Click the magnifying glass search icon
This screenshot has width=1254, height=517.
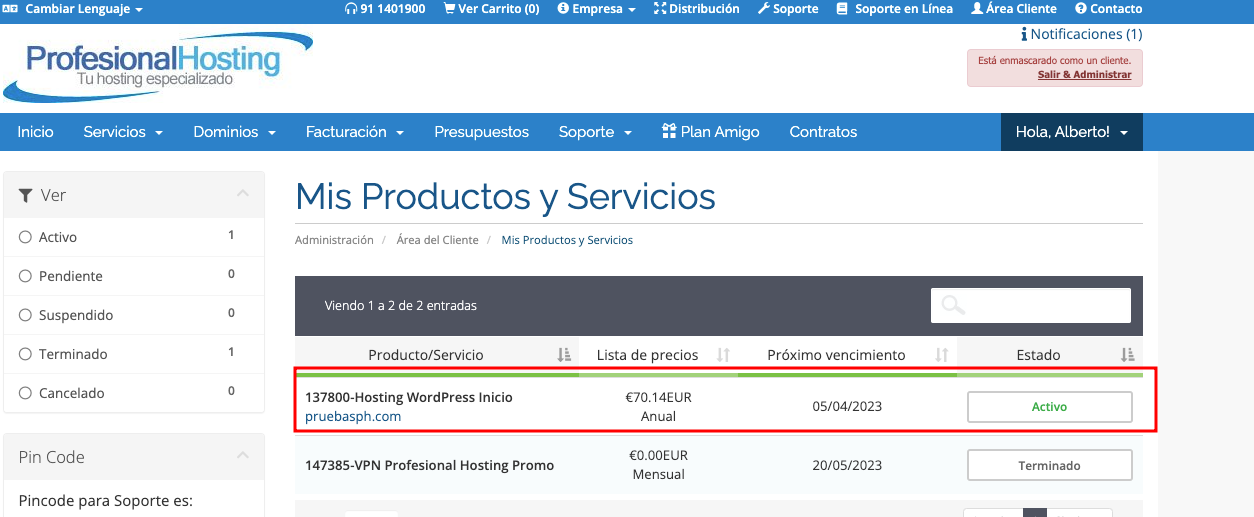pos(953,305)
